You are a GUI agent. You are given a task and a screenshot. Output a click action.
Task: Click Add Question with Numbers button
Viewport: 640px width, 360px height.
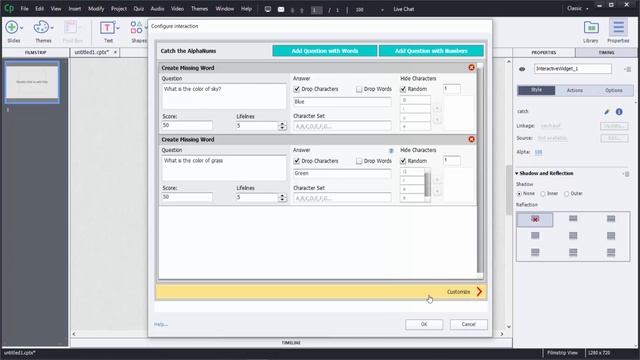(431, 51)
